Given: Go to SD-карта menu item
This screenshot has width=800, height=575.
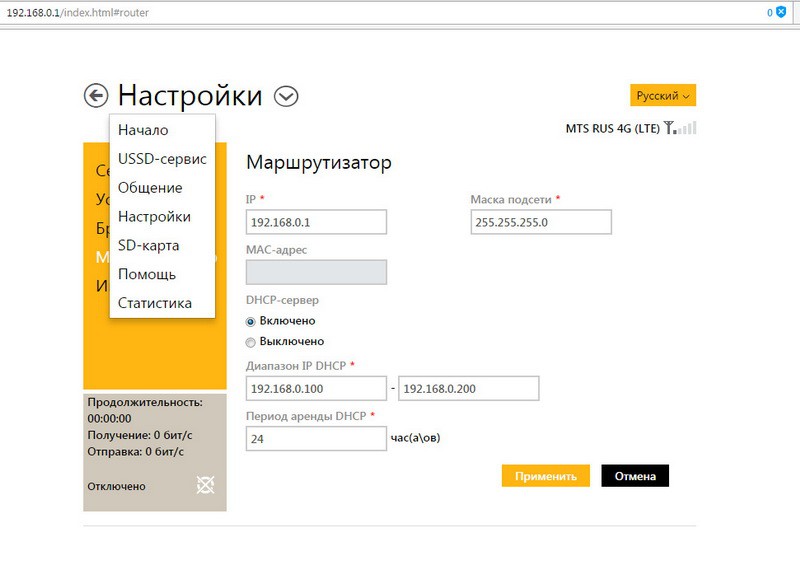Looking at the screenshot, I should (x=148, y=245).
